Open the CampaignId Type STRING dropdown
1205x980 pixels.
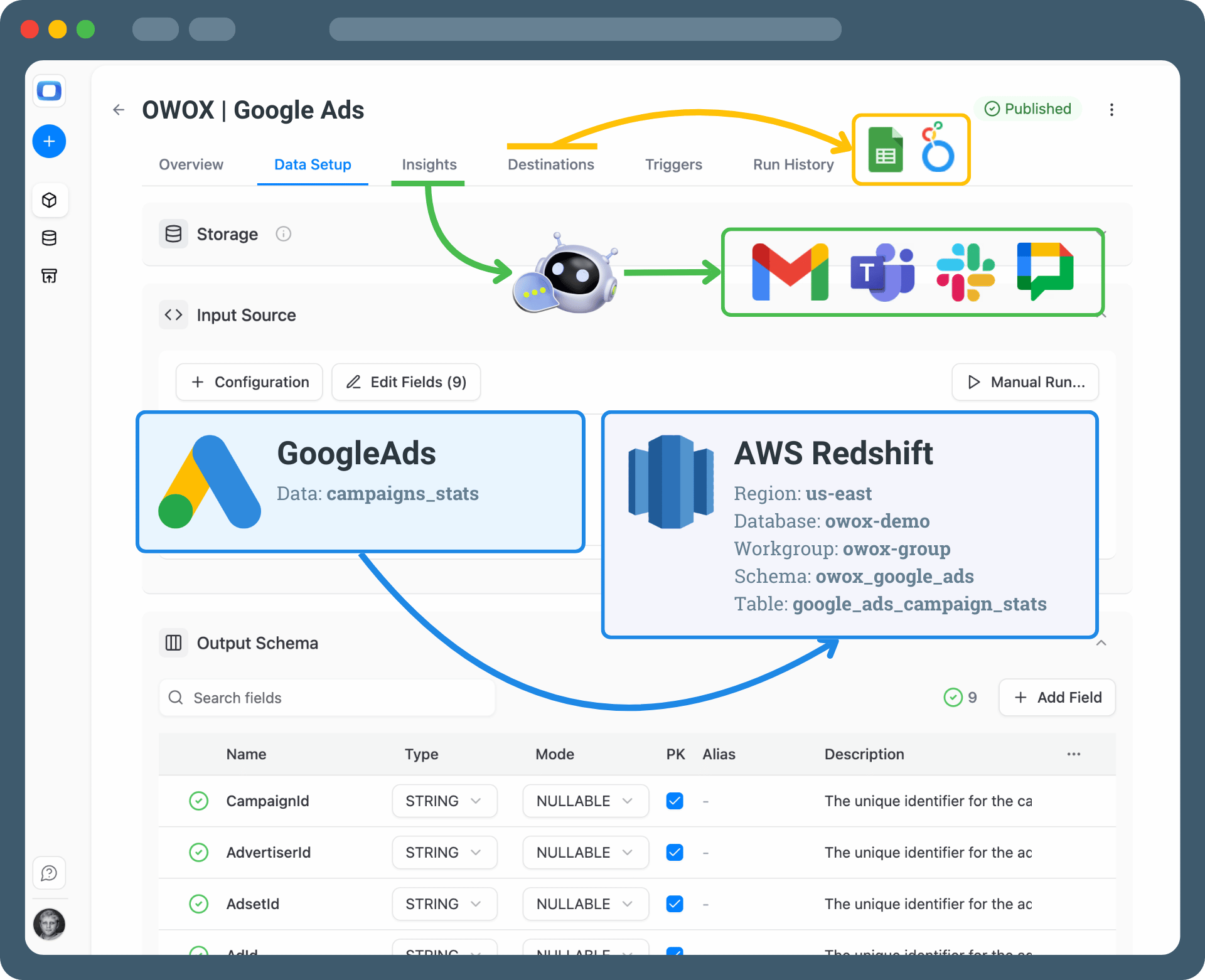444,801
